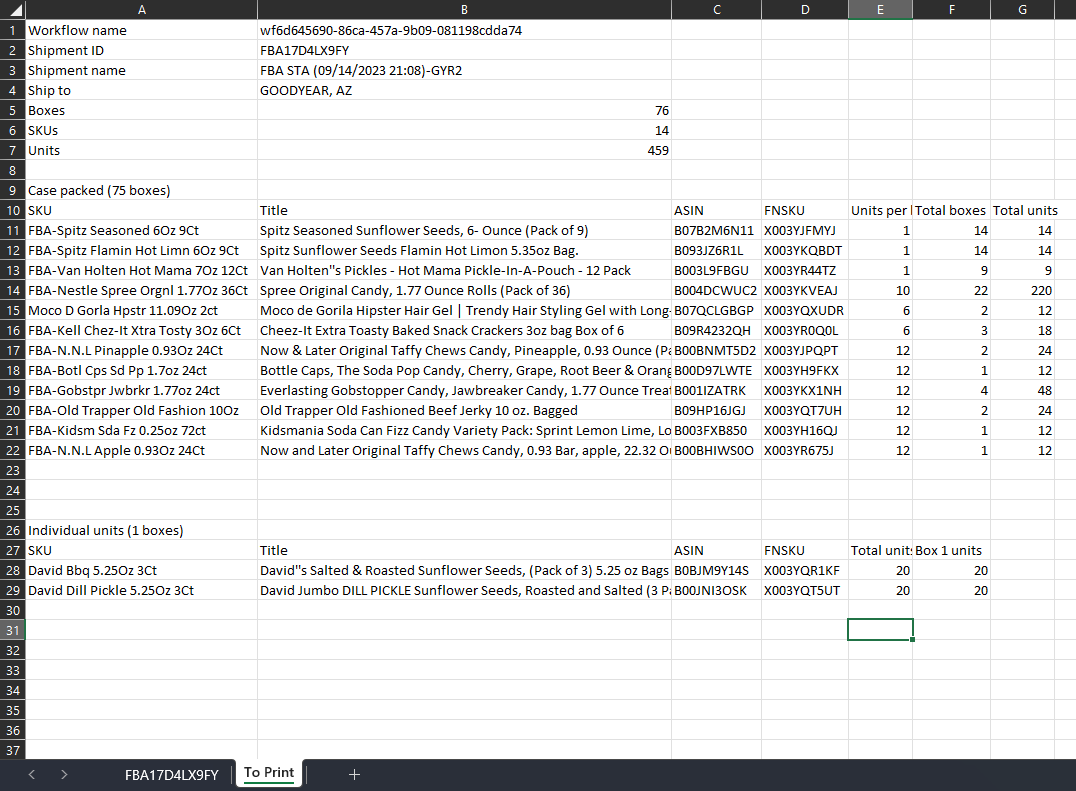This screenshot has width=1076, height=791.
Task: Select column G header
Action: (x=1022, y=10)
